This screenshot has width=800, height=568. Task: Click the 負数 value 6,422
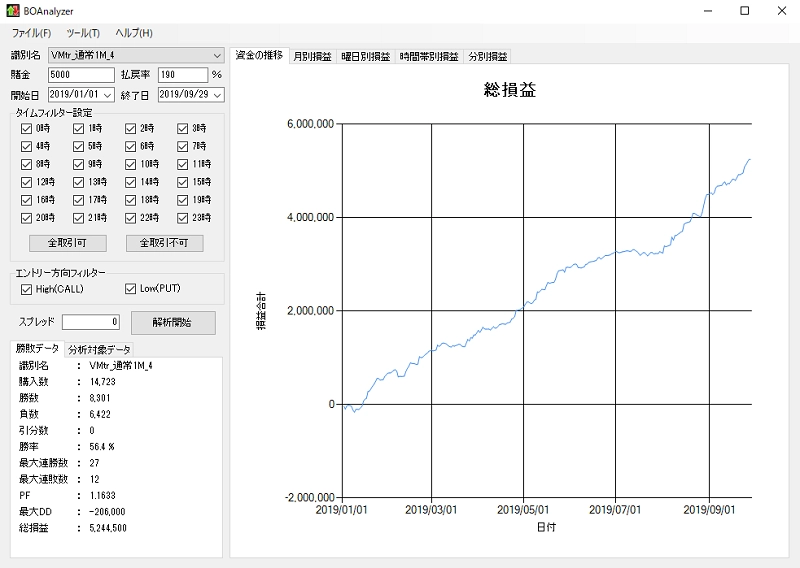(x=100, y=414)
